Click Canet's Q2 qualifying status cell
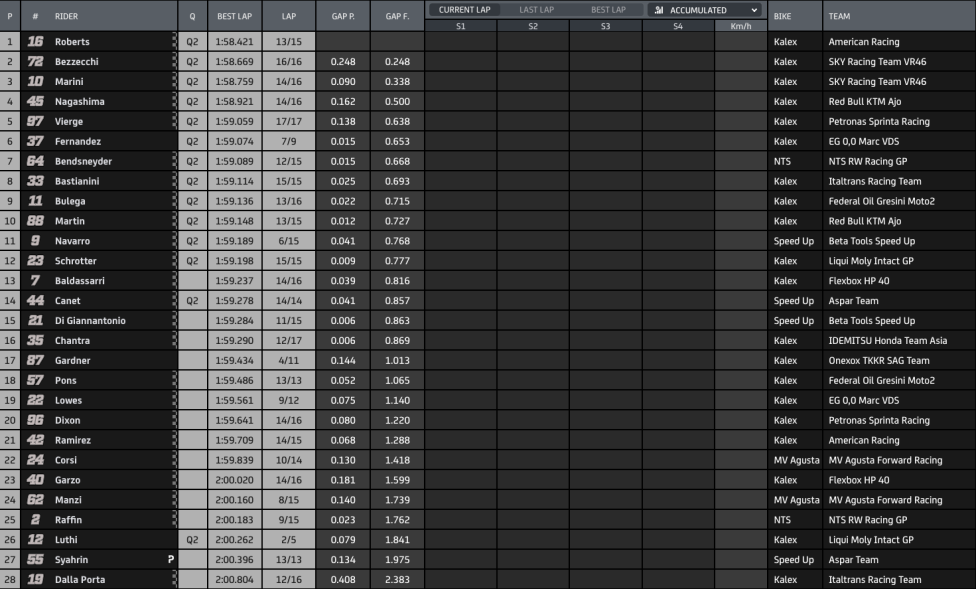This screenshot has height=589, width=976. pyautogui.click(x=192, y=301)
